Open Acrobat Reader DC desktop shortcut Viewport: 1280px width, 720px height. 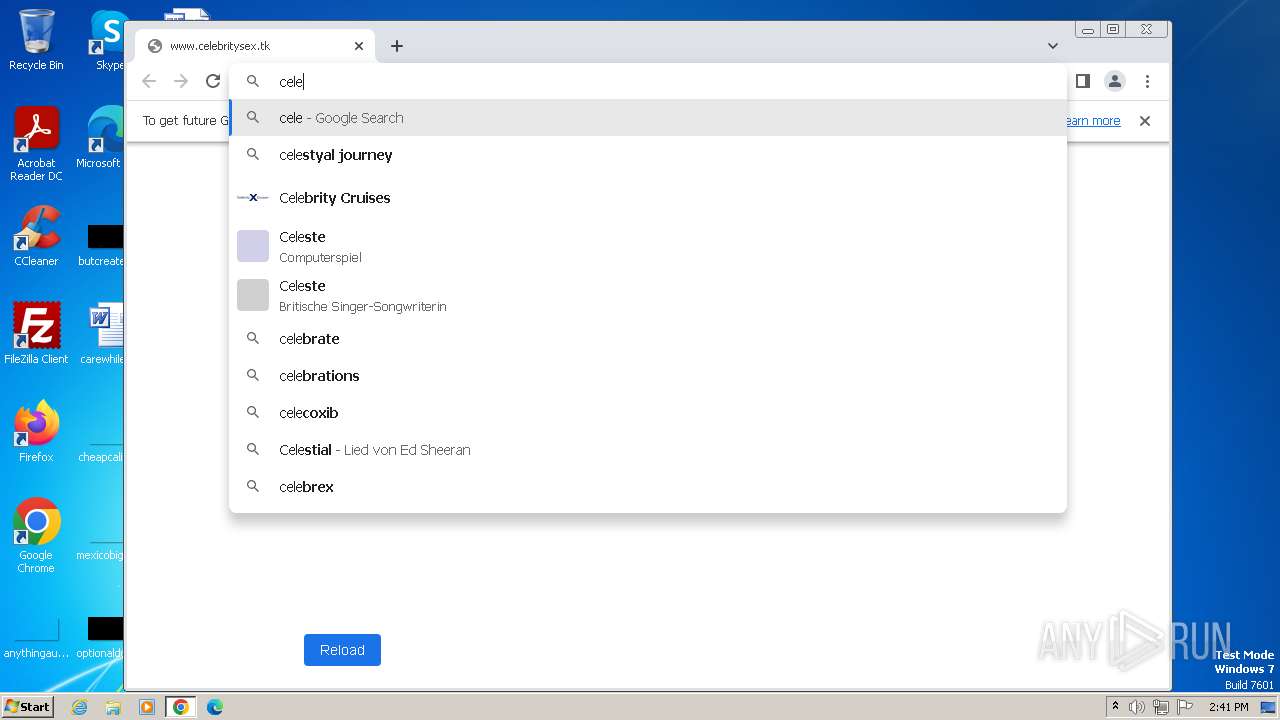[x=36, y=144]
